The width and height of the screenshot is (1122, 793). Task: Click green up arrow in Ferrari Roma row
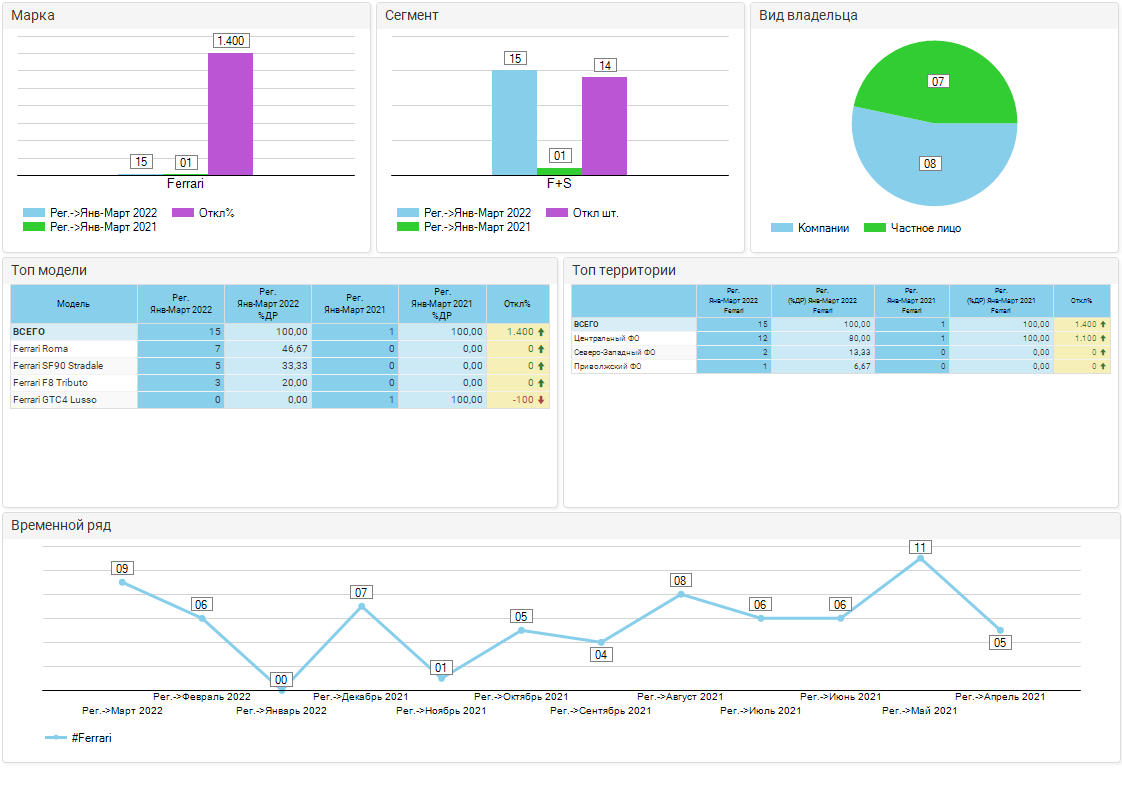541,349
